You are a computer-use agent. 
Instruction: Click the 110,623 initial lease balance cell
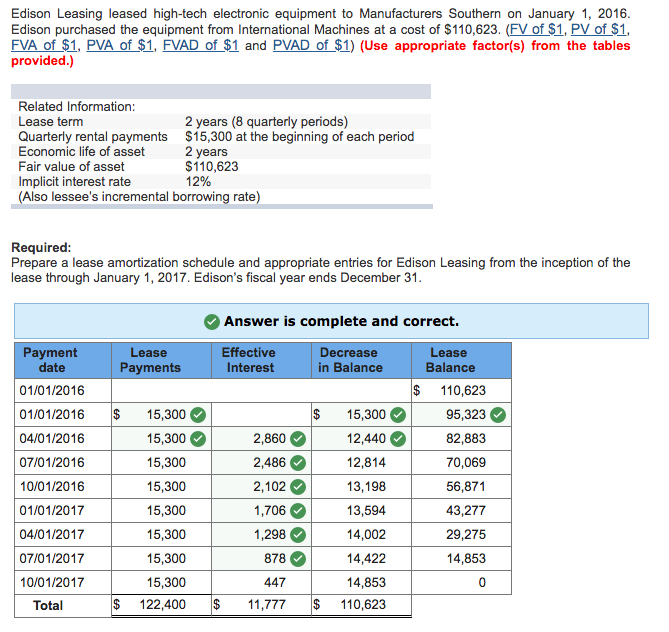(x=462, y=390)
